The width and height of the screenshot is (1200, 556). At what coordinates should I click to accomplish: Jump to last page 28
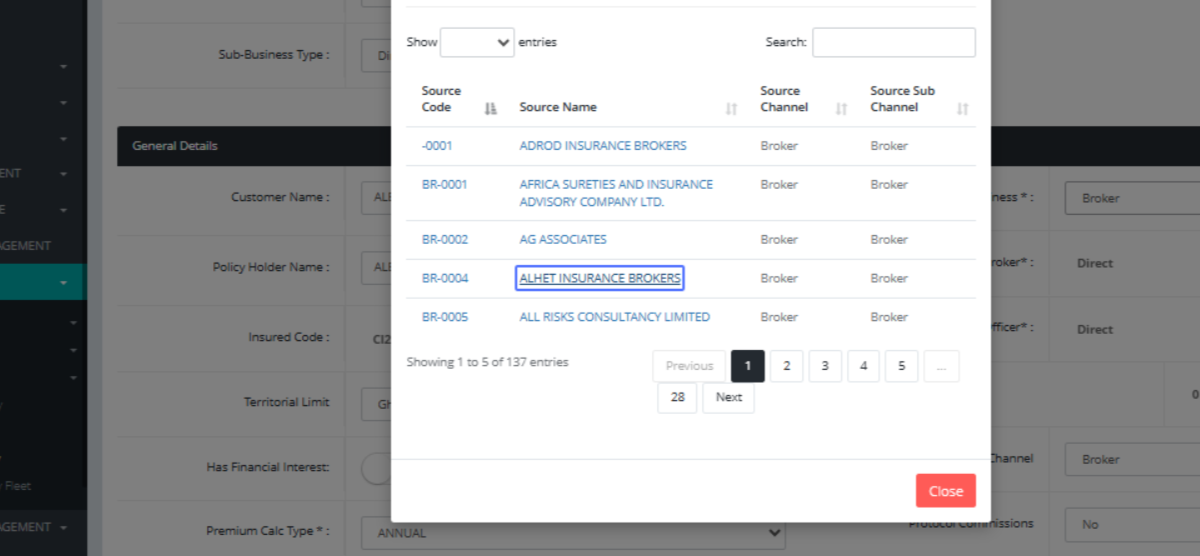click(x=678, y=398)
